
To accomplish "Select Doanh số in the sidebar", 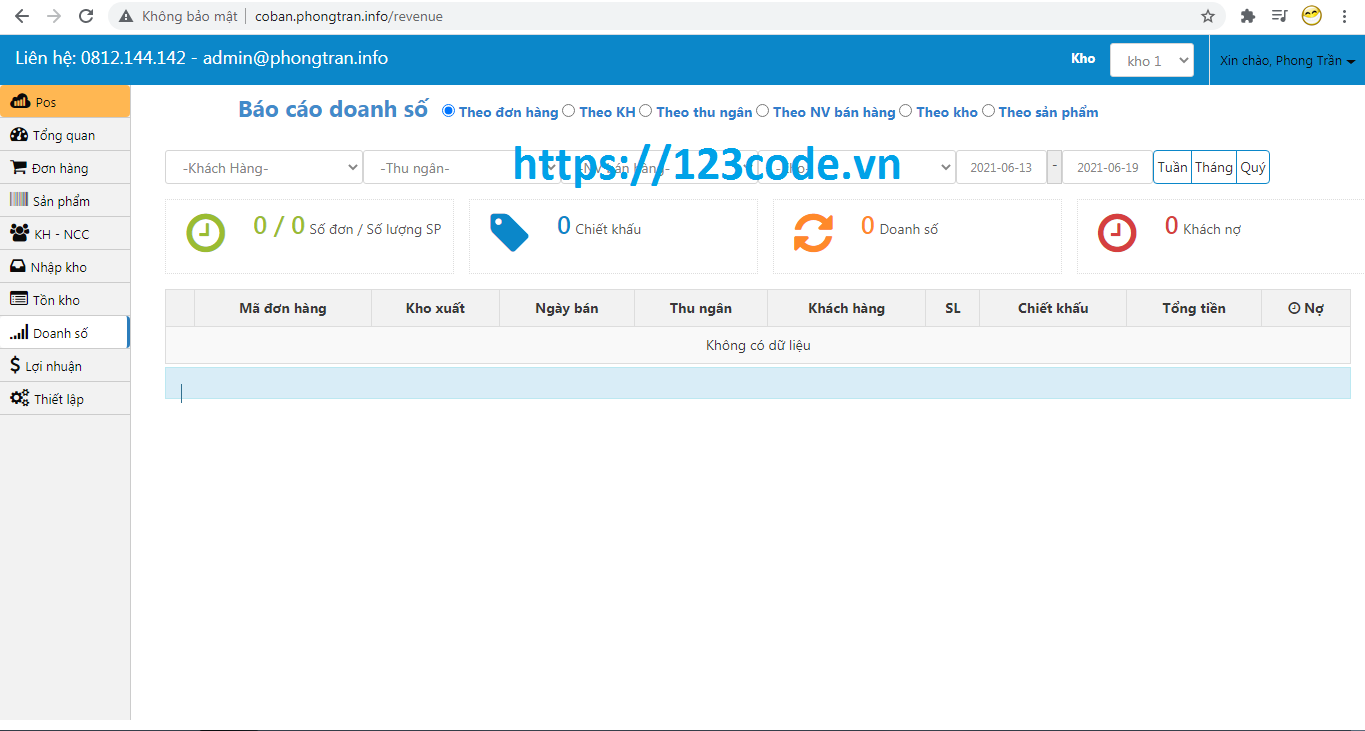I will (x=65, y=333).
